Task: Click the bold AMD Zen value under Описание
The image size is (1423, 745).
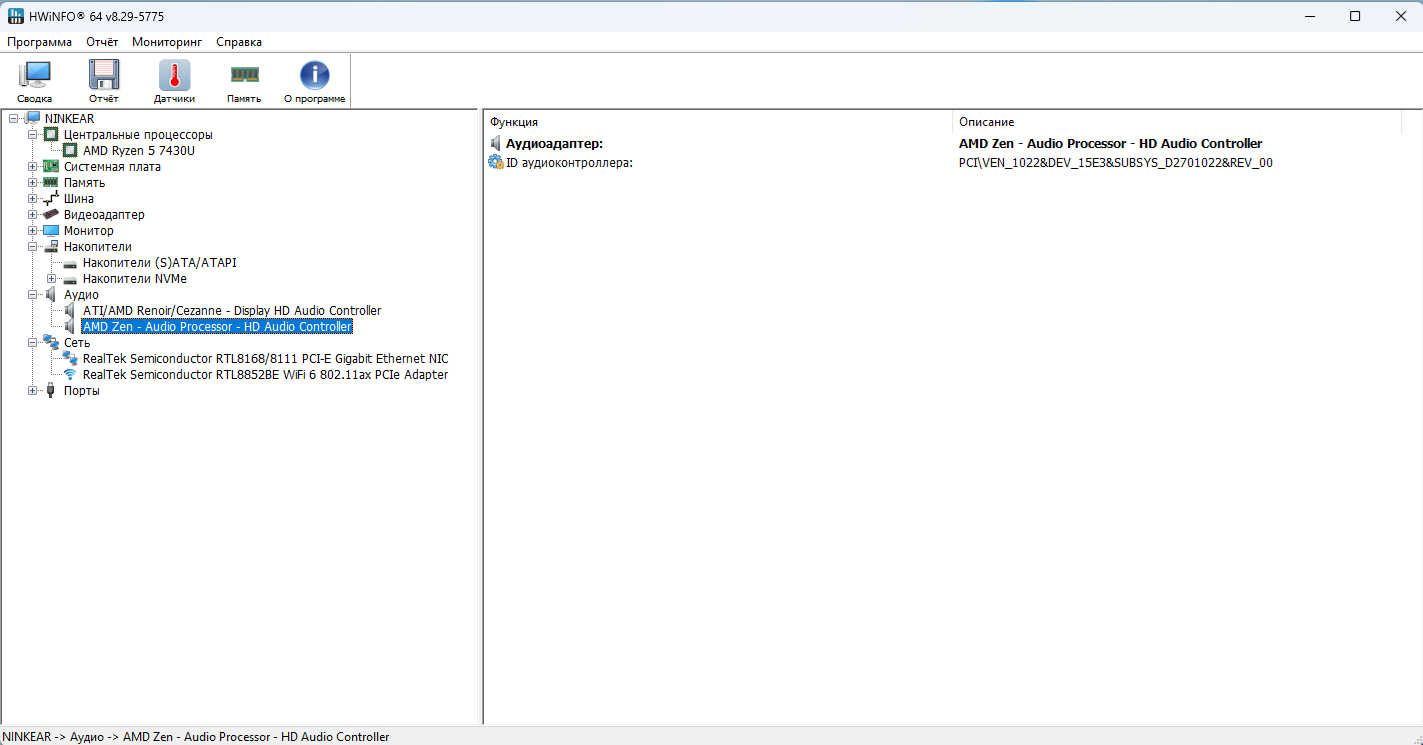Action: [1110, 144]
